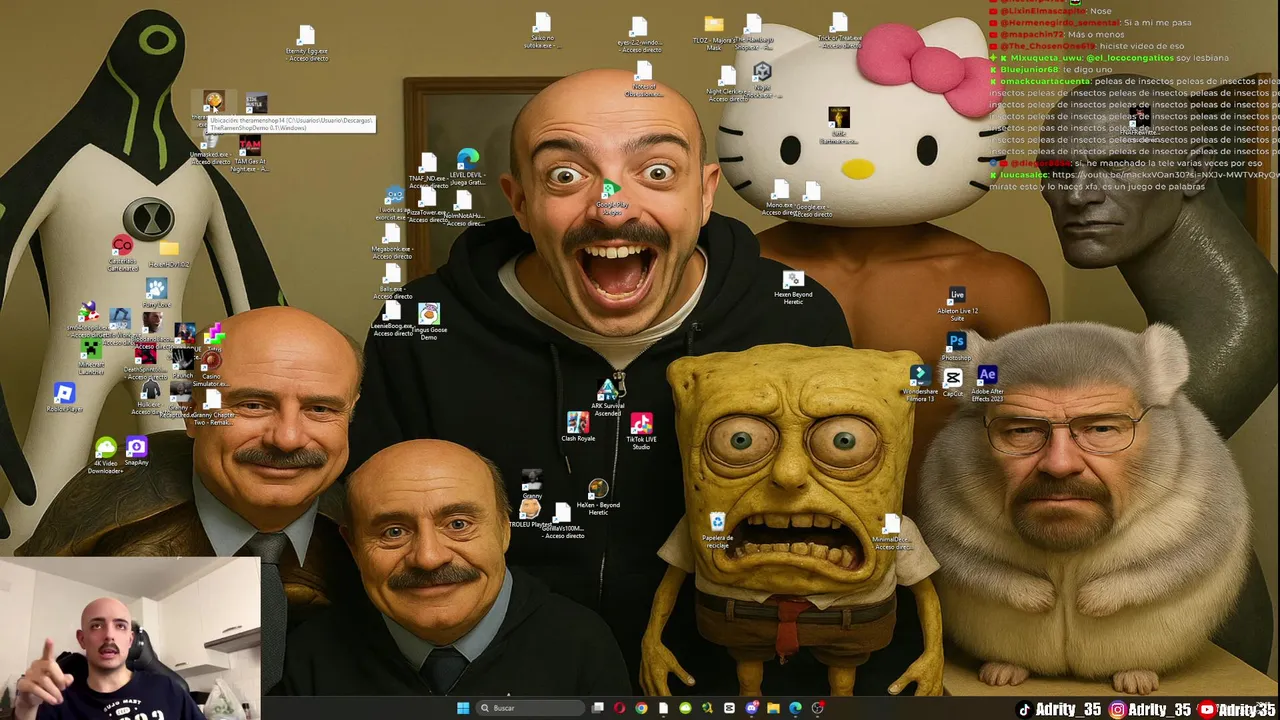Viewport: 1280px width, 720px height.
Task: Launch Ableton Live 12 Suite shortcut
Action: tap(957, 304)
